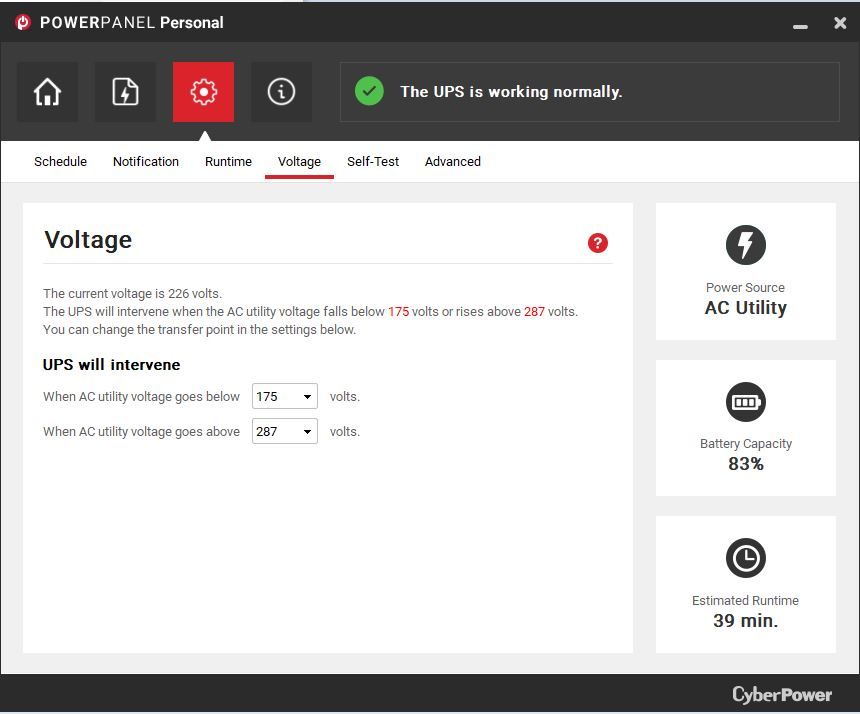Viewport: 860px width, 714px height.
Task: Open the 175 volts lower limit dropdown
Action: tap(285, 396)
